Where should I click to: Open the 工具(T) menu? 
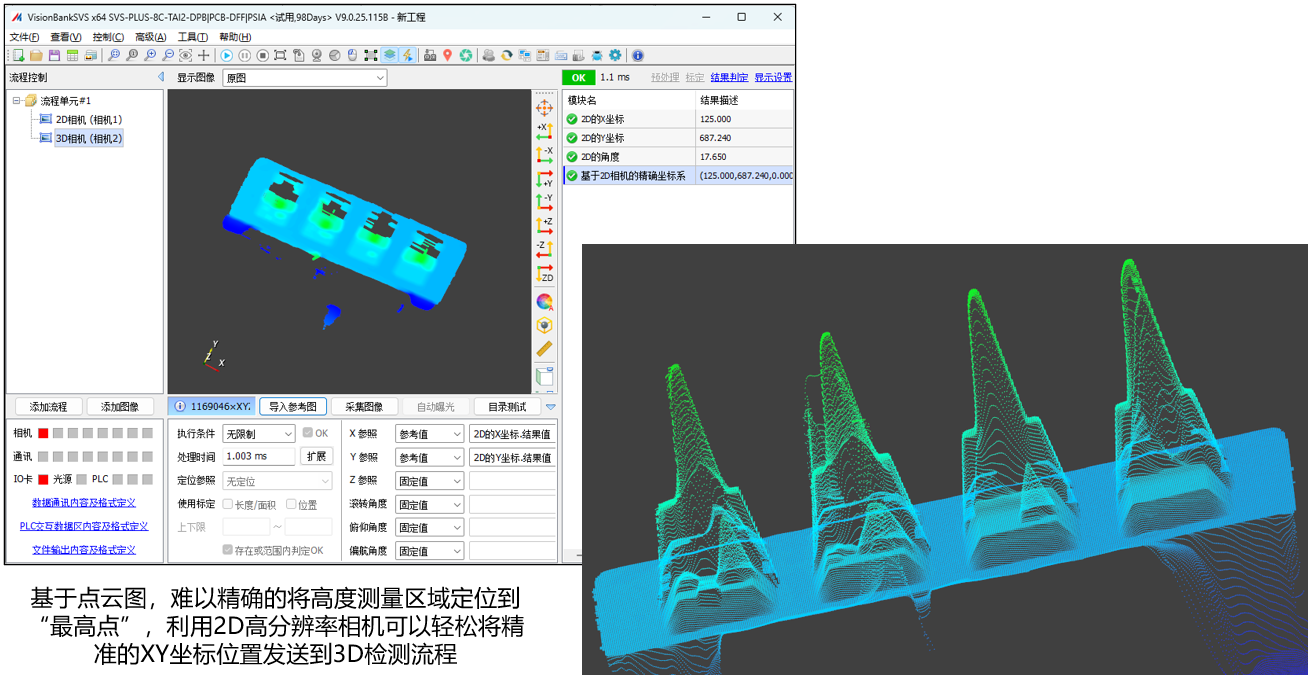click(192, 37)
